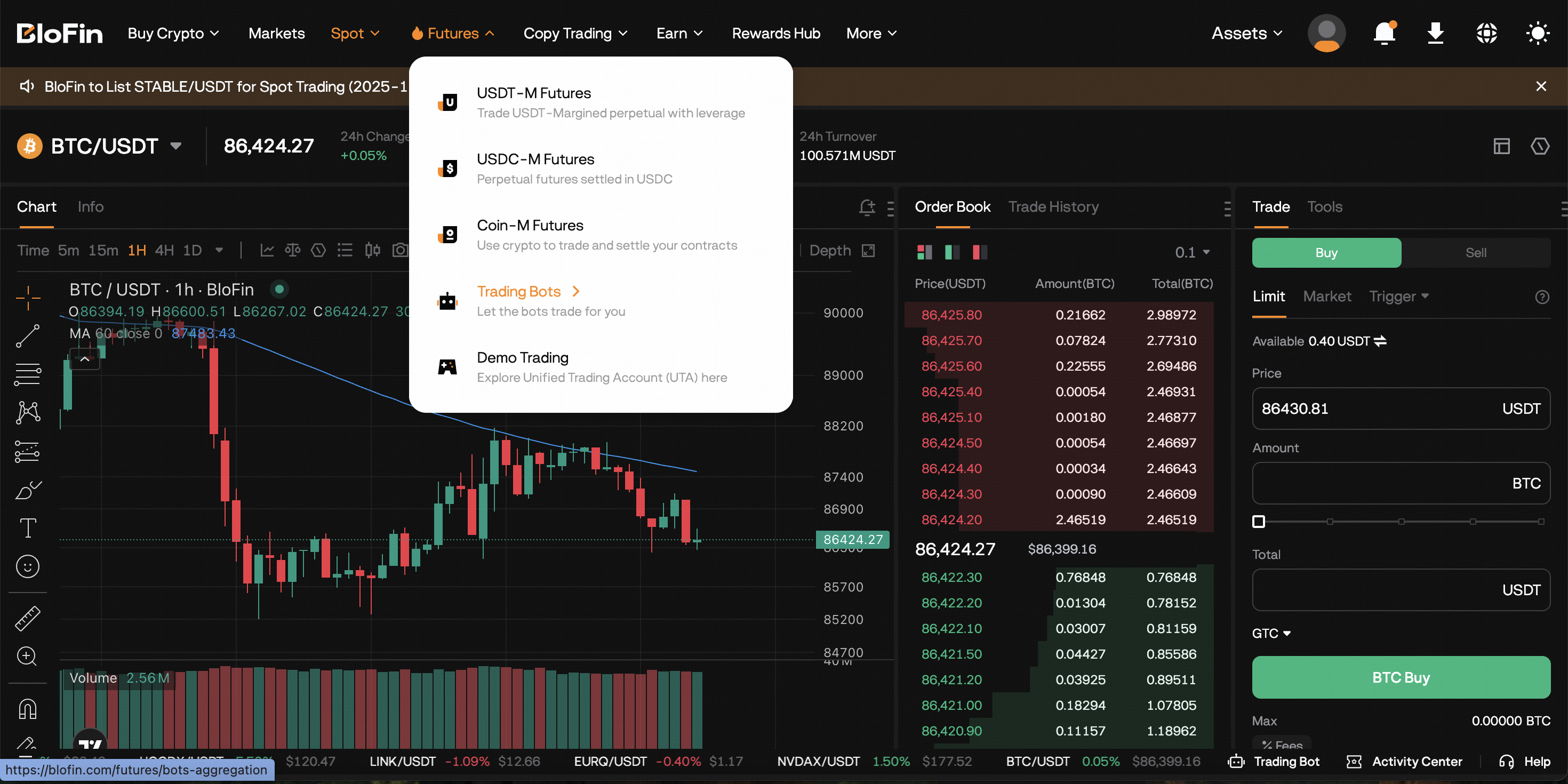Take a chart screenshot with the camera icon
This screenshot has width=1568, height=784.
pos(401,250)
